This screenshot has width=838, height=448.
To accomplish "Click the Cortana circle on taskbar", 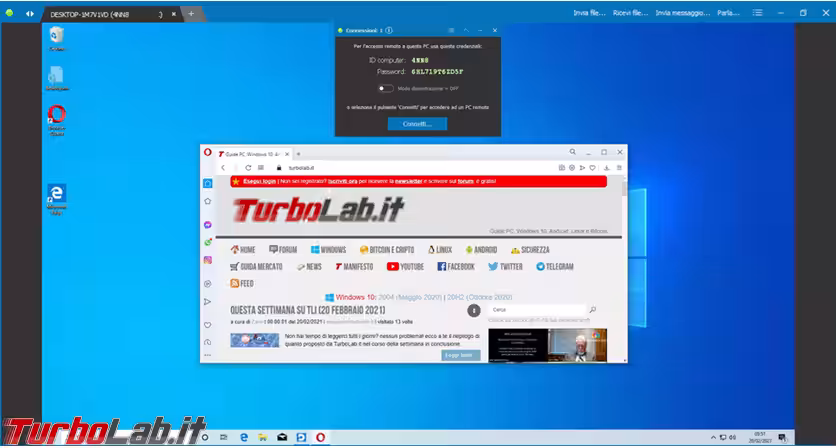I will pos(205,437).
